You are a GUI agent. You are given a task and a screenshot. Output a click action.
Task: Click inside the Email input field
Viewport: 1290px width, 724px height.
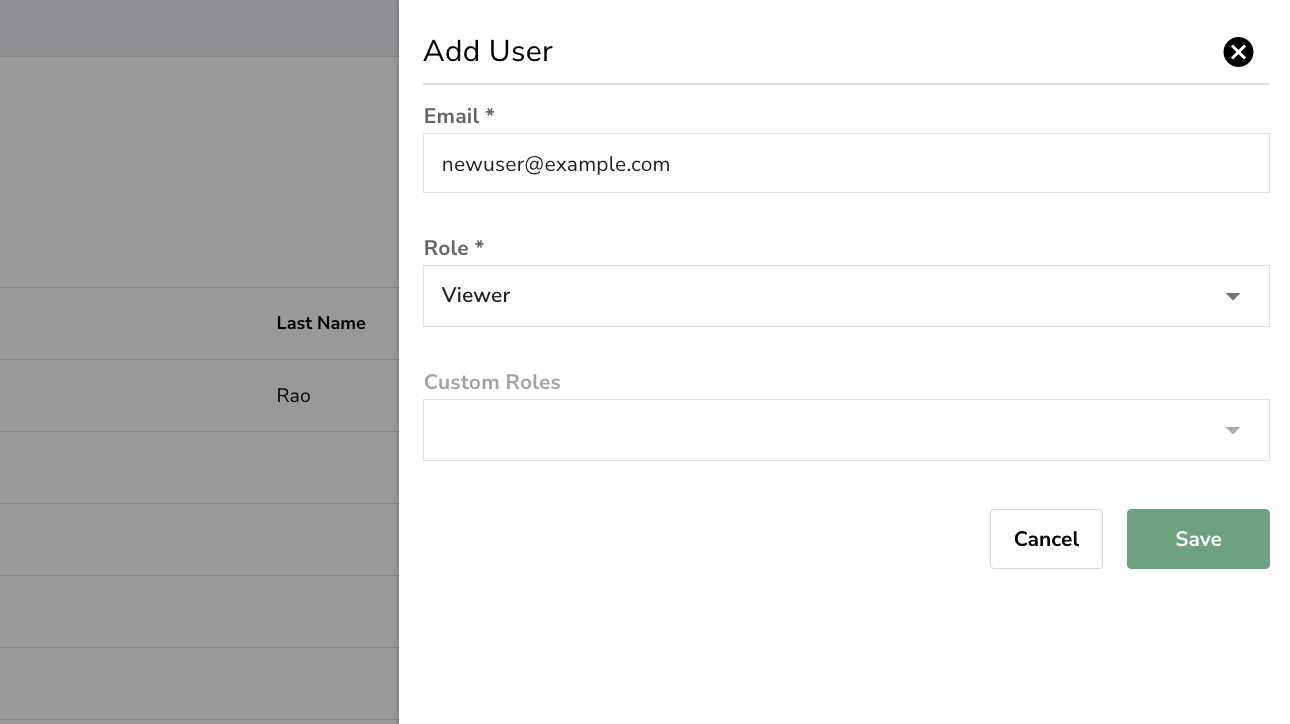(x=846, y=163)
